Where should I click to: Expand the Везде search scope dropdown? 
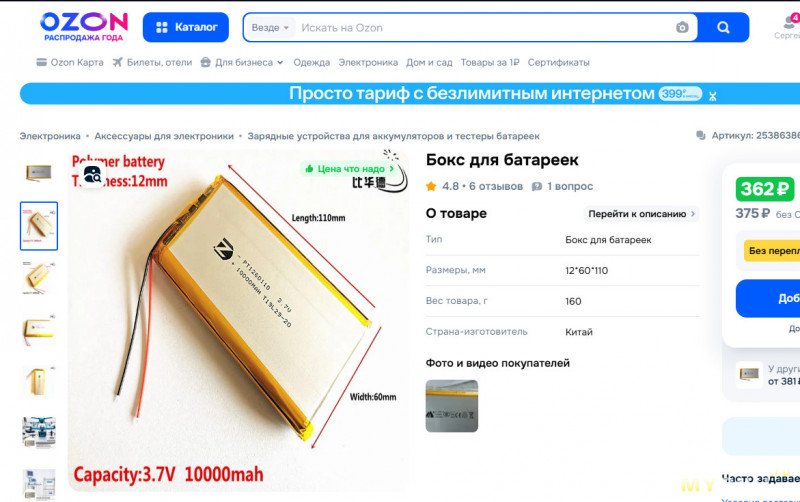pos(270,28)
